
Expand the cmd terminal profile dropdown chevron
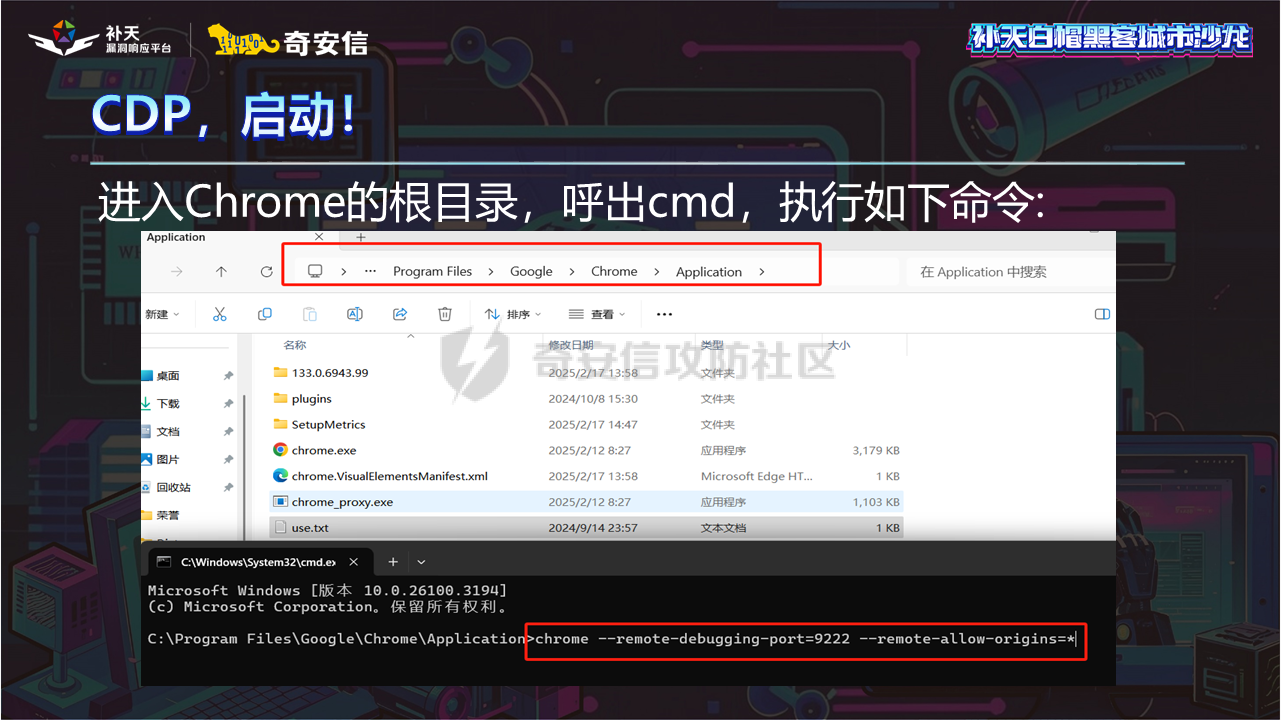point(421,562)
